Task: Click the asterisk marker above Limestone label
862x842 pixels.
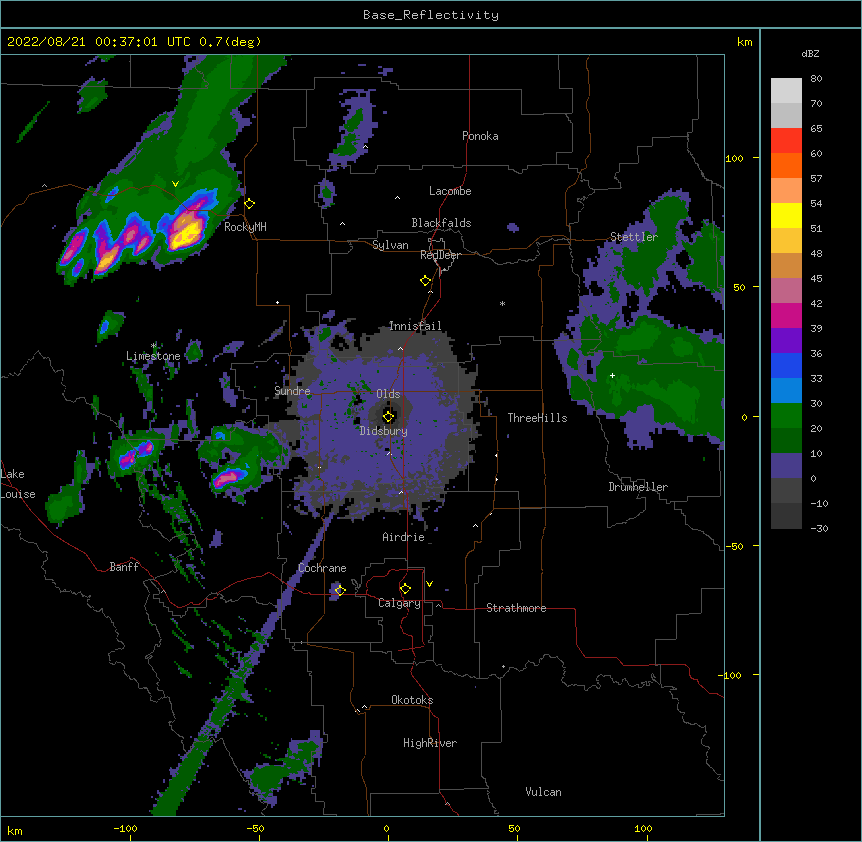Action: (x=154, y=346)
